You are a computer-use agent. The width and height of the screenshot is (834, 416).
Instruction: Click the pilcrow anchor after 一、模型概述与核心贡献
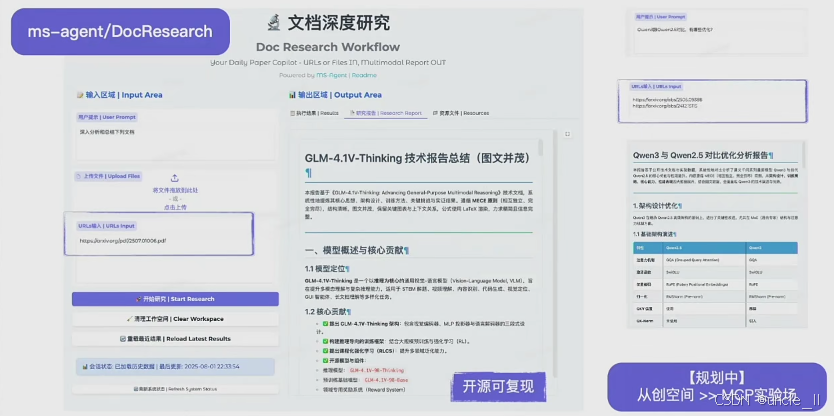click(406, 250)
